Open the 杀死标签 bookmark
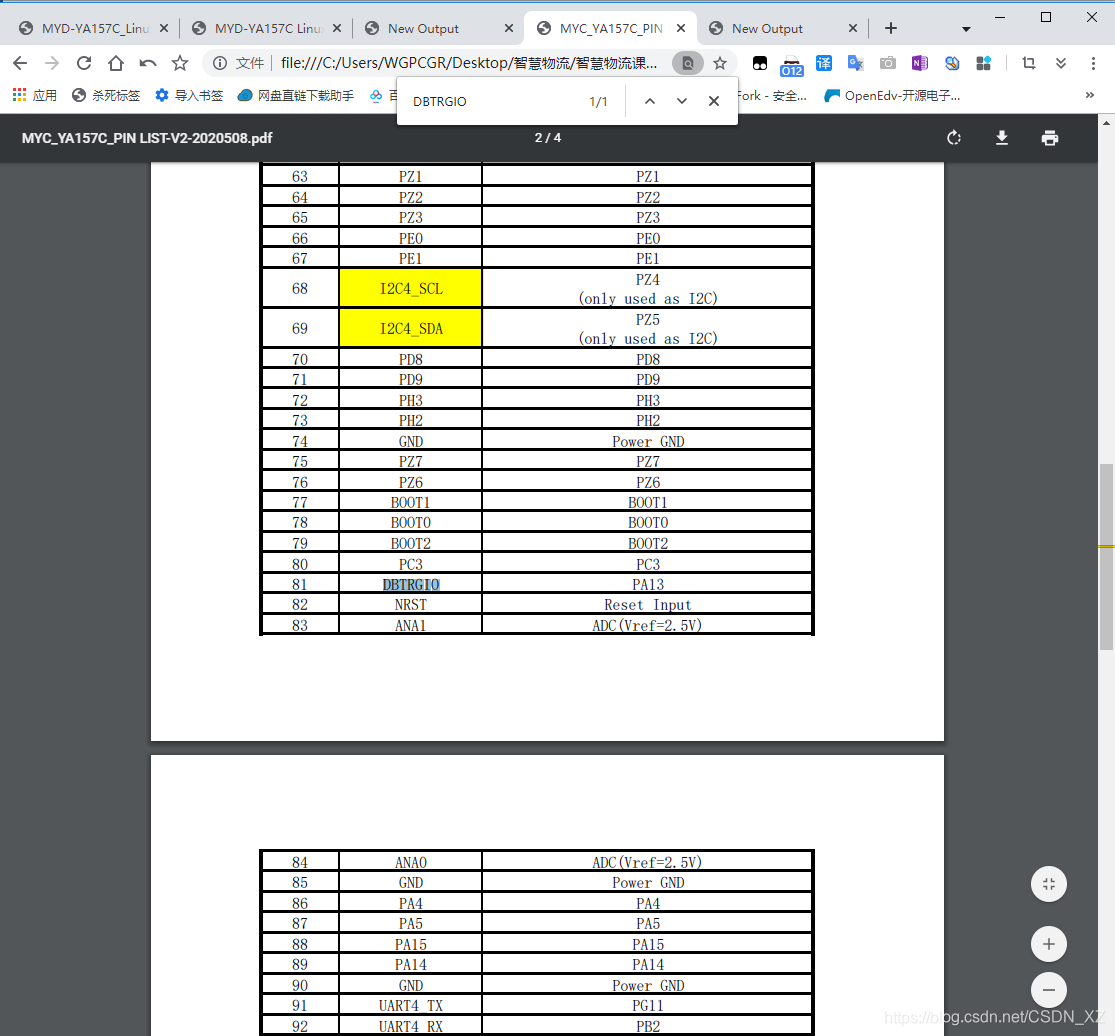This screenshot has height=1036, width=1115. [x=106, y=95]
